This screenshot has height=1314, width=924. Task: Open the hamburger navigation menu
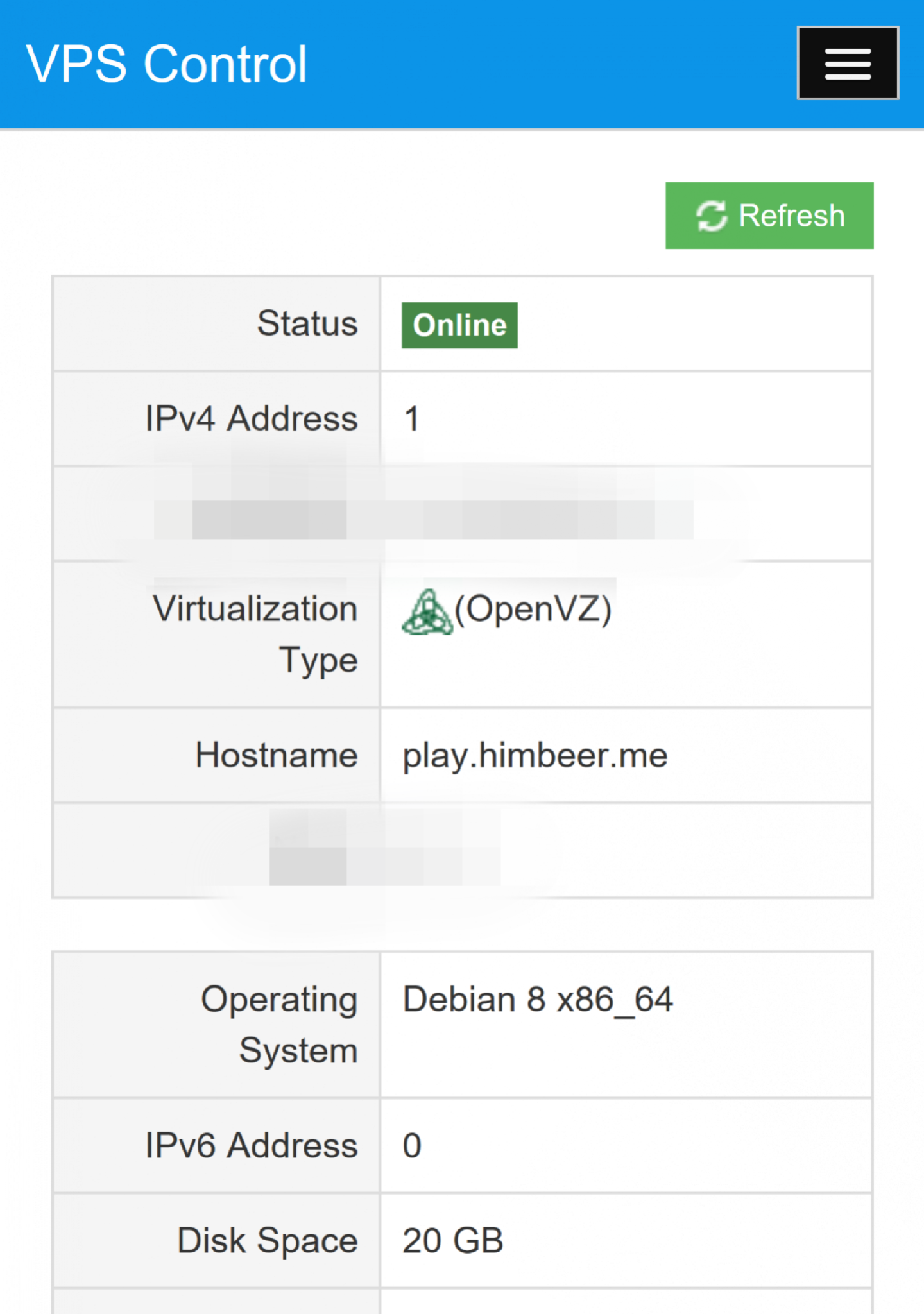pos(847,63)
